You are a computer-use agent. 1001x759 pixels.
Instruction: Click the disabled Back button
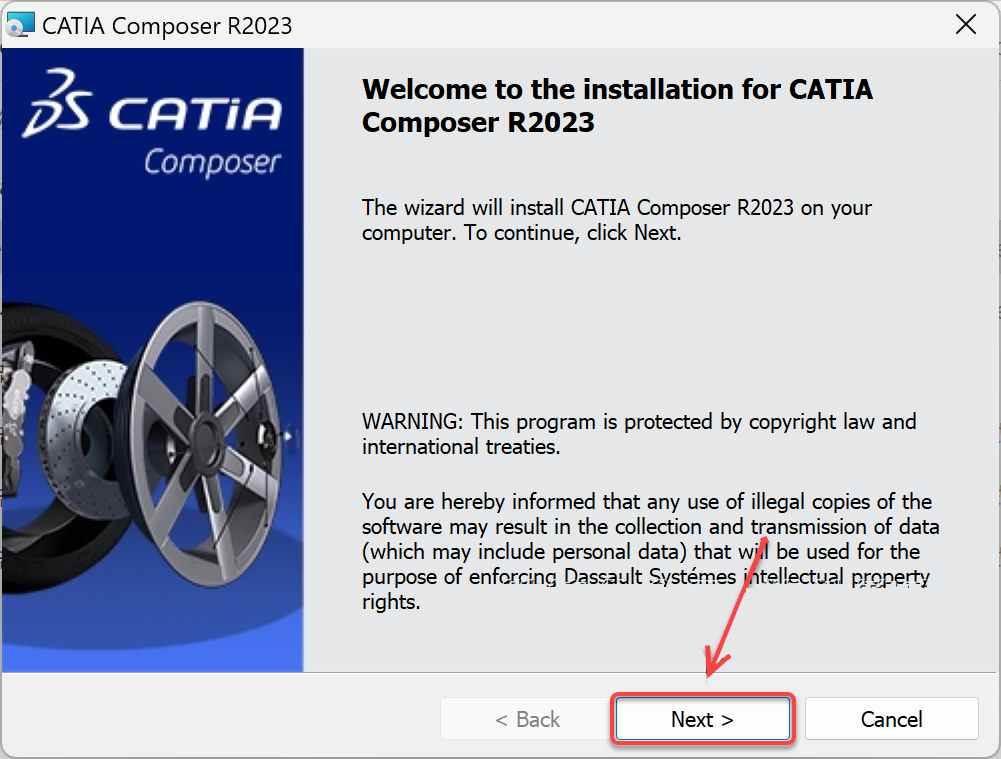(x=527, y=719)
